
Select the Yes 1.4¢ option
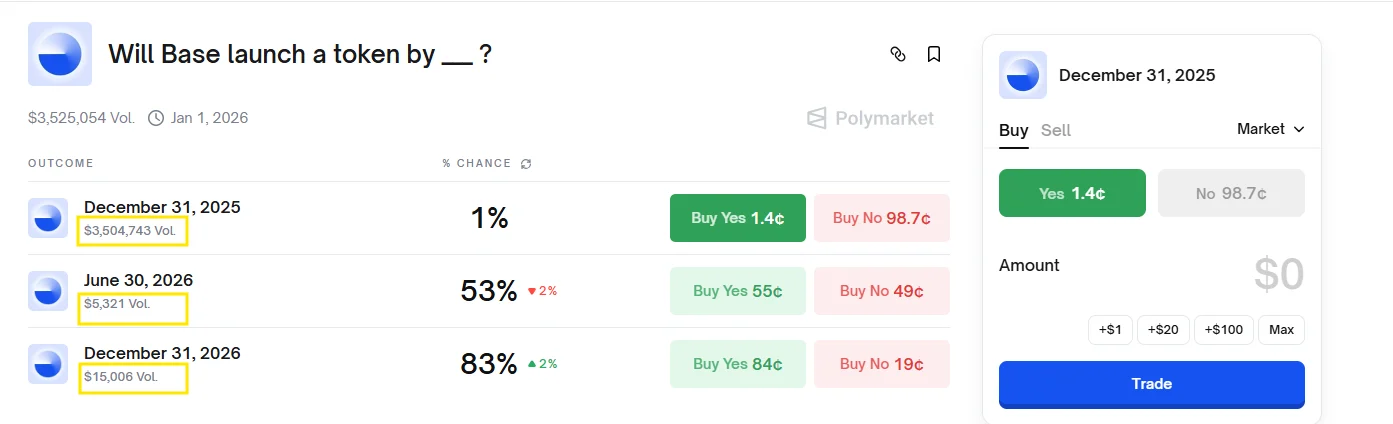click(1071, 193)
